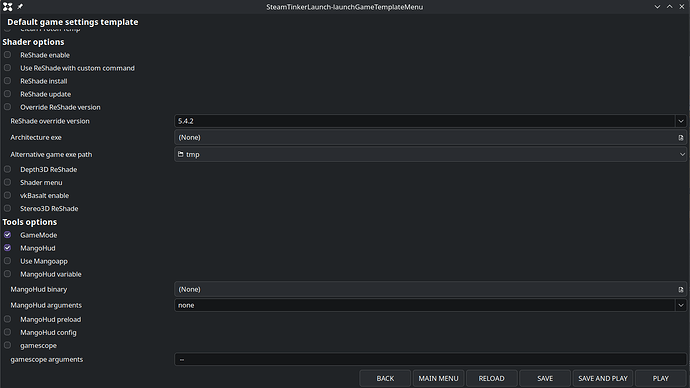Screen dimensions: 690x388
Task: Maximize the SteamTinkerLaunch window
Action: [669, 7]
